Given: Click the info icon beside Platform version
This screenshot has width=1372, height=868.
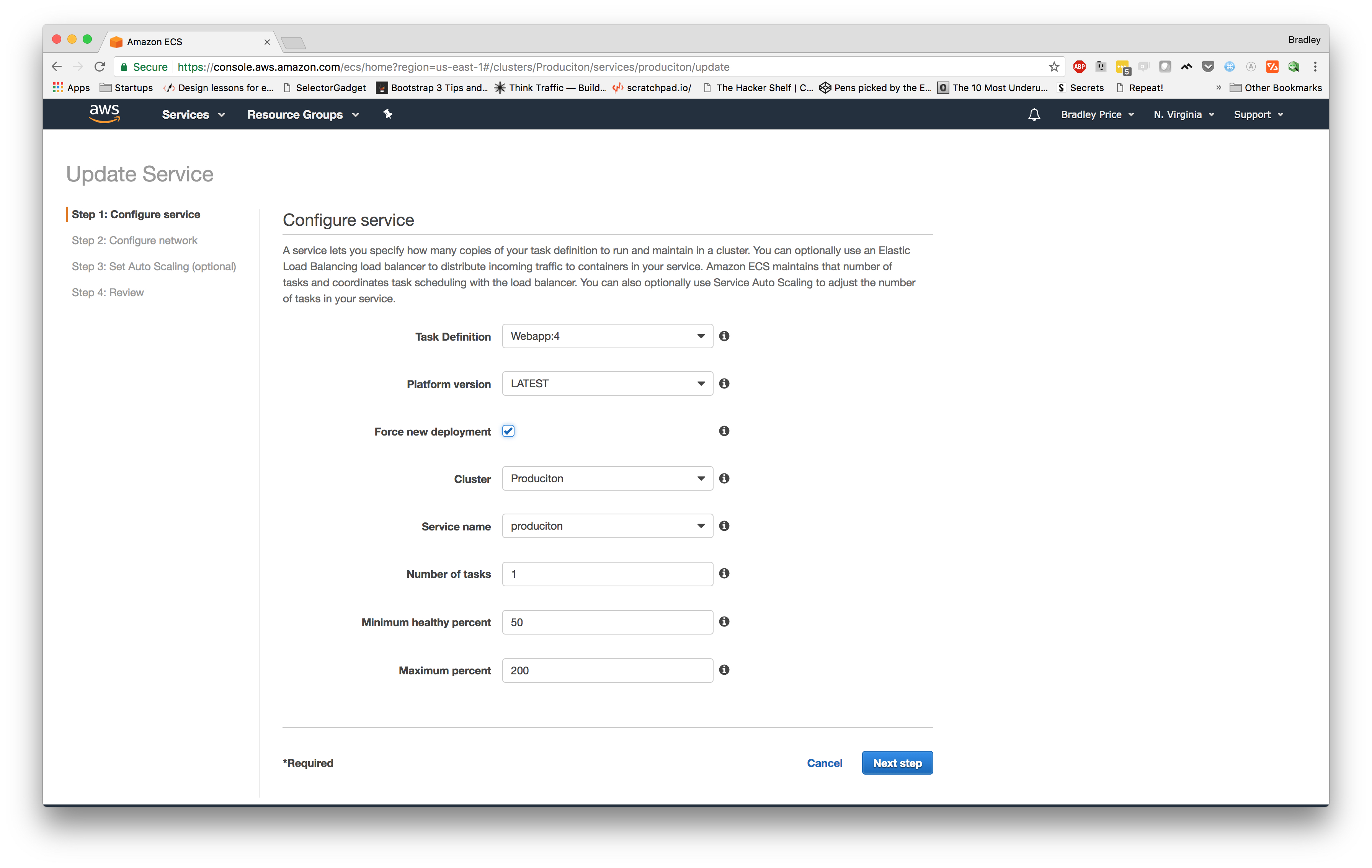Looking at the screenshot, I should 724,383.
